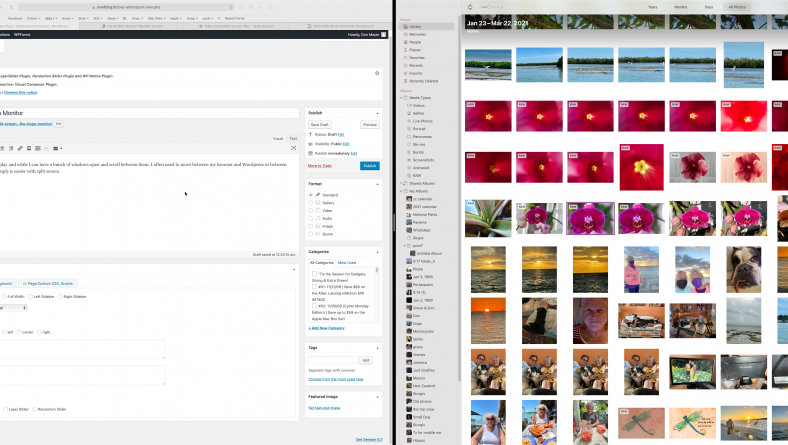
Task: Select the Standard post format radio
Action: pos(311,195)
